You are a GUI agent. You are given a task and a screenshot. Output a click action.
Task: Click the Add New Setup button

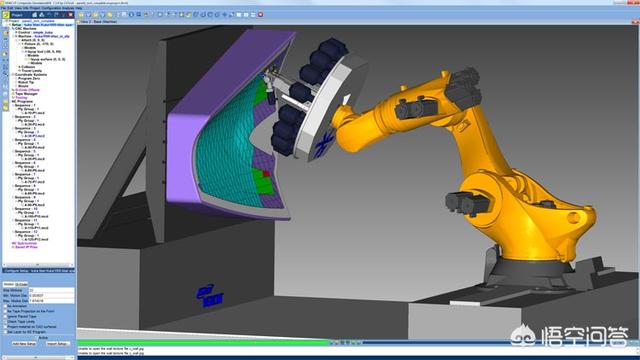point(24,344)
